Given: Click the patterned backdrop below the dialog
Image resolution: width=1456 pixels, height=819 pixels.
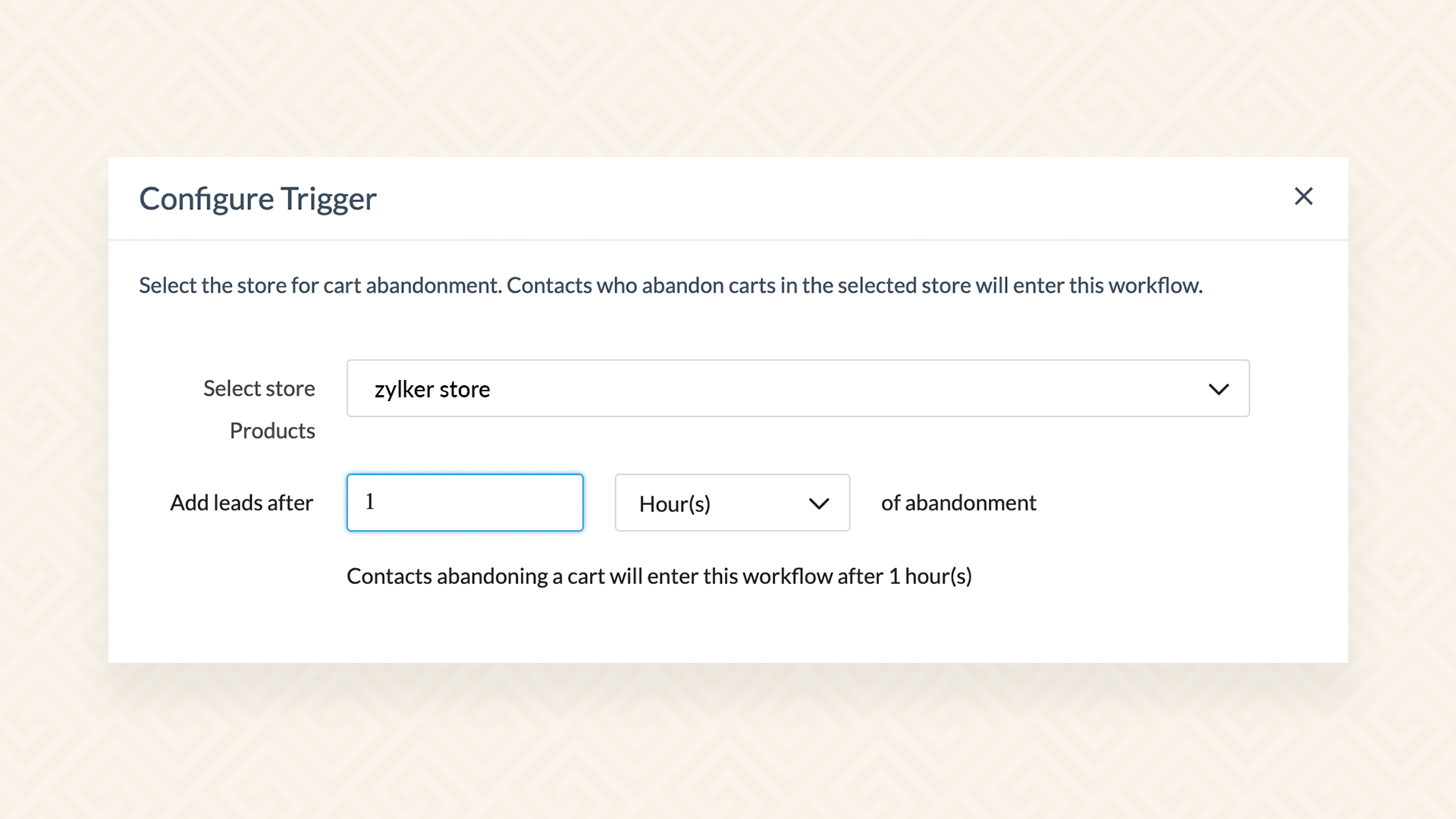Looking at the screenshot, I should tap(728, 743).
